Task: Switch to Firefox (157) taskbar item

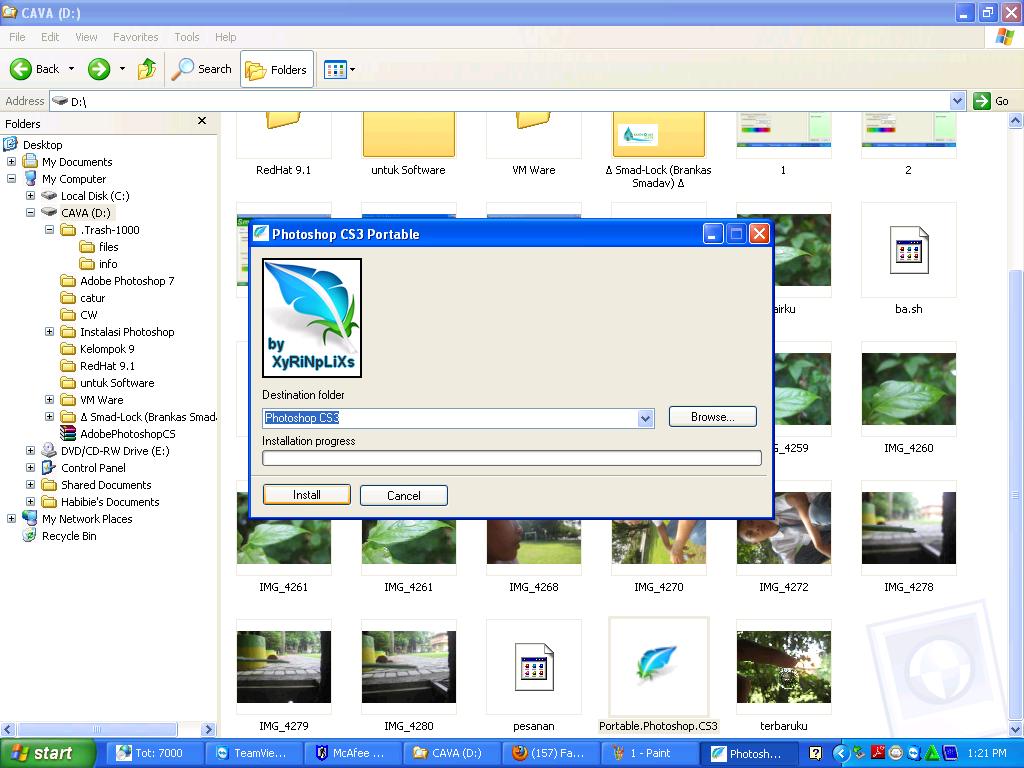Action: (x=549, y=753)
